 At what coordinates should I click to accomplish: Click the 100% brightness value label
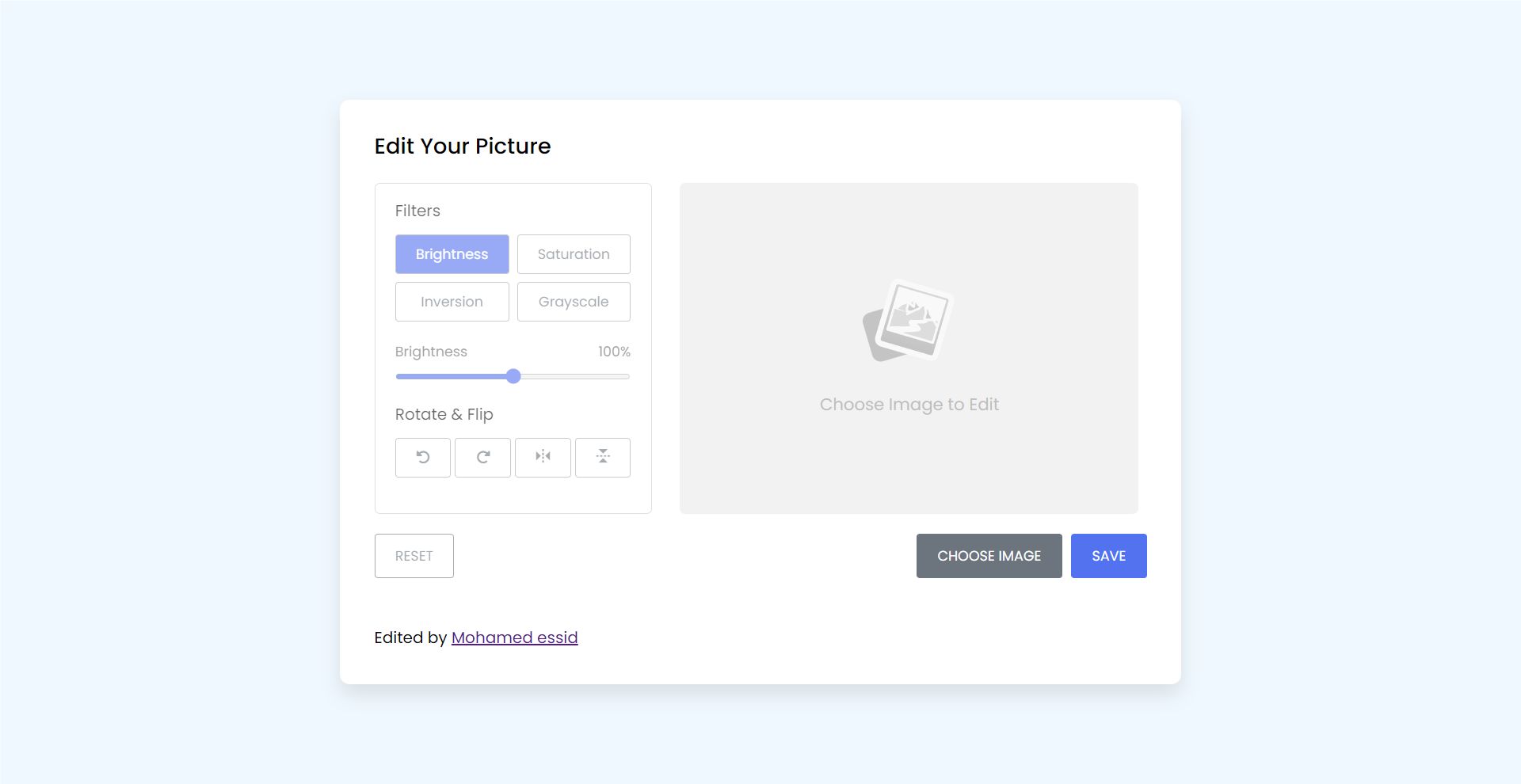[614, 352]
